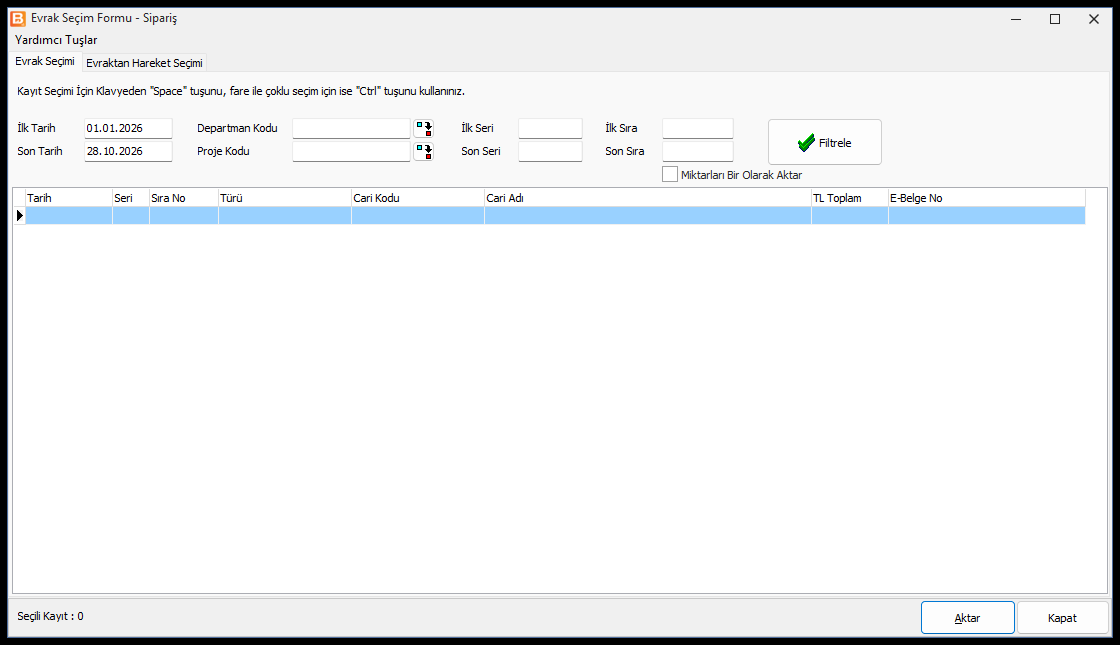
Task: Switch to the Evrak Seçimi tab
Action: (x=45, y=61)
